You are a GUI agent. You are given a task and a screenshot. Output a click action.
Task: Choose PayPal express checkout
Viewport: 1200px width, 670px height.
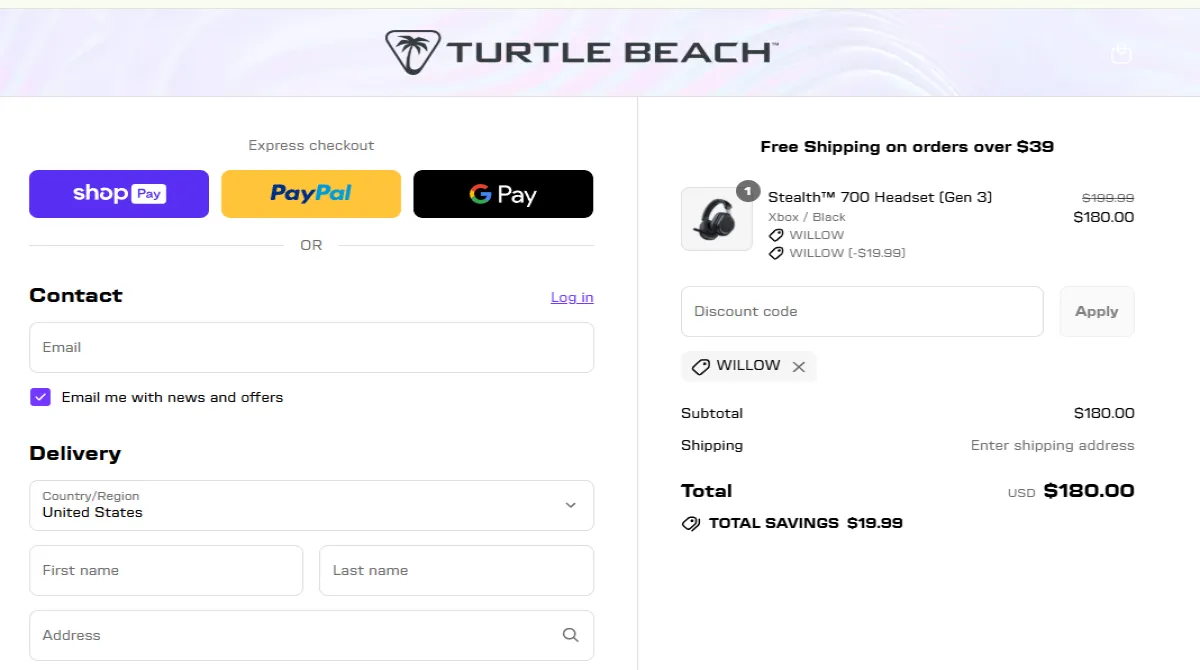point(311,194)
